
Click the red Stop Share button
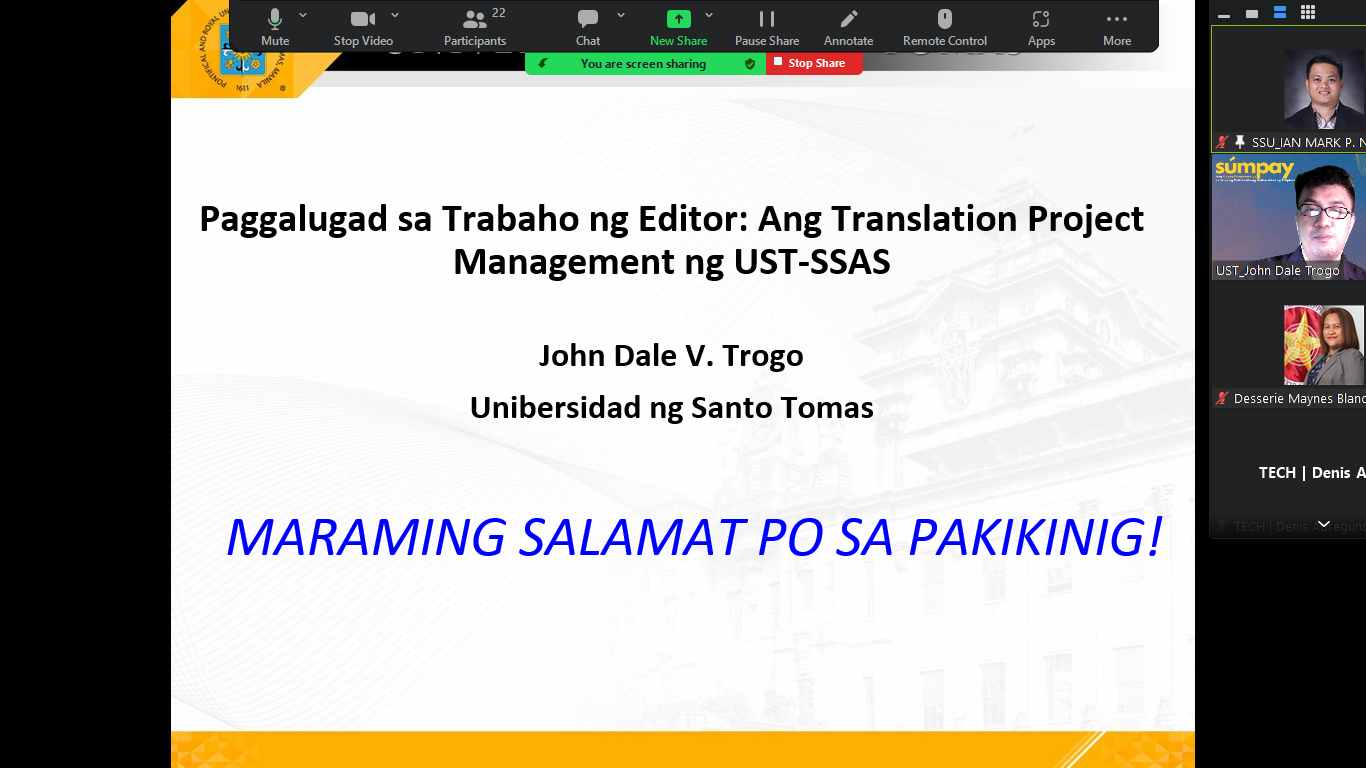pos(815,63)
